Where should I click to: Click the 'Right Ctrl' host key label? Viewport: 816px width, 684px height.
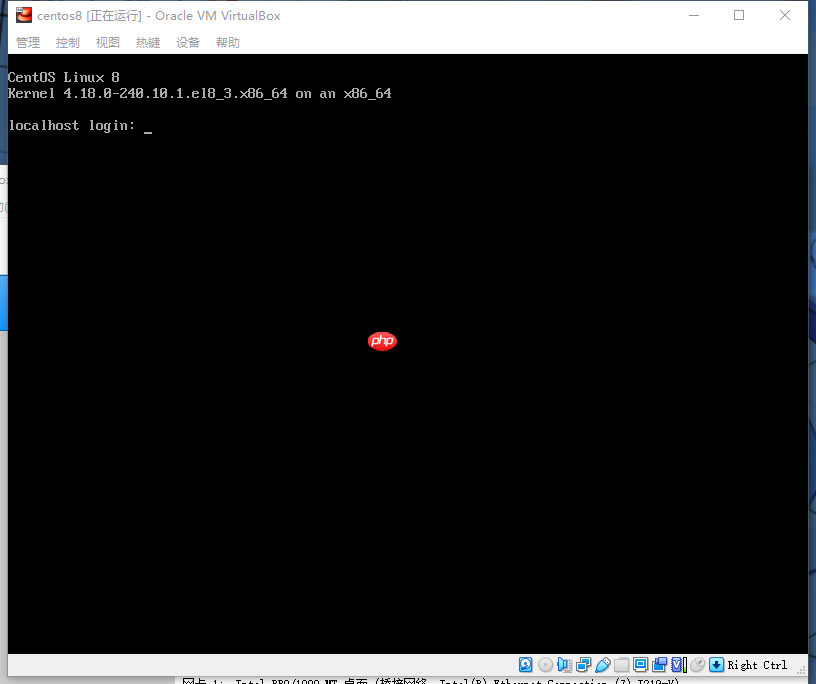pos(757,664)
